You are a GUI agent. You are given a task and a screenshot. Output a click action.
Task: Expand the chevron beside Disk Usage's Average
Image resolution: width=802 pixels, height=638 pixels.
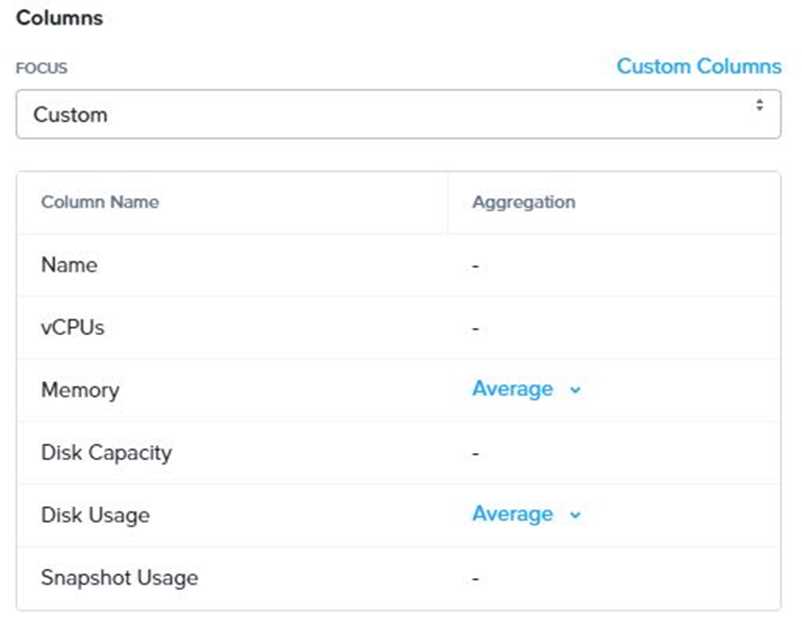click(x=575, y=516)
